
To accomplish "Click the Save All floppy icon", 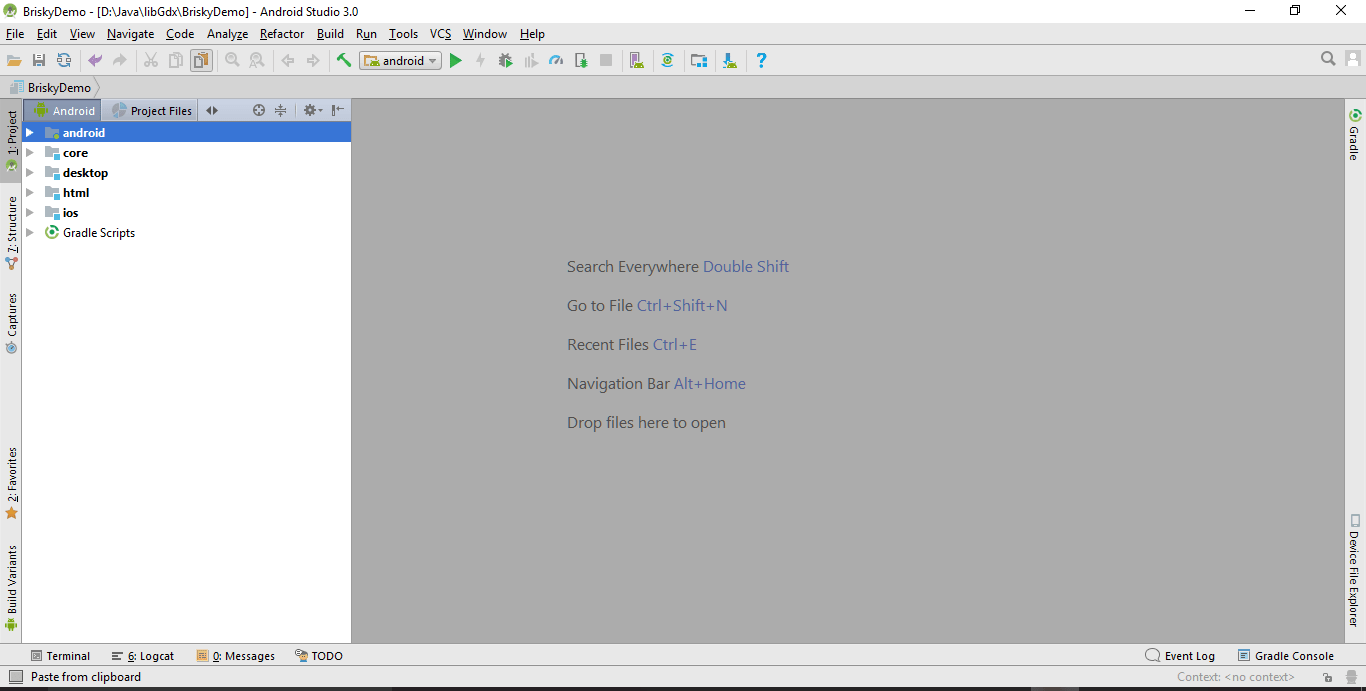I will 39,61.
